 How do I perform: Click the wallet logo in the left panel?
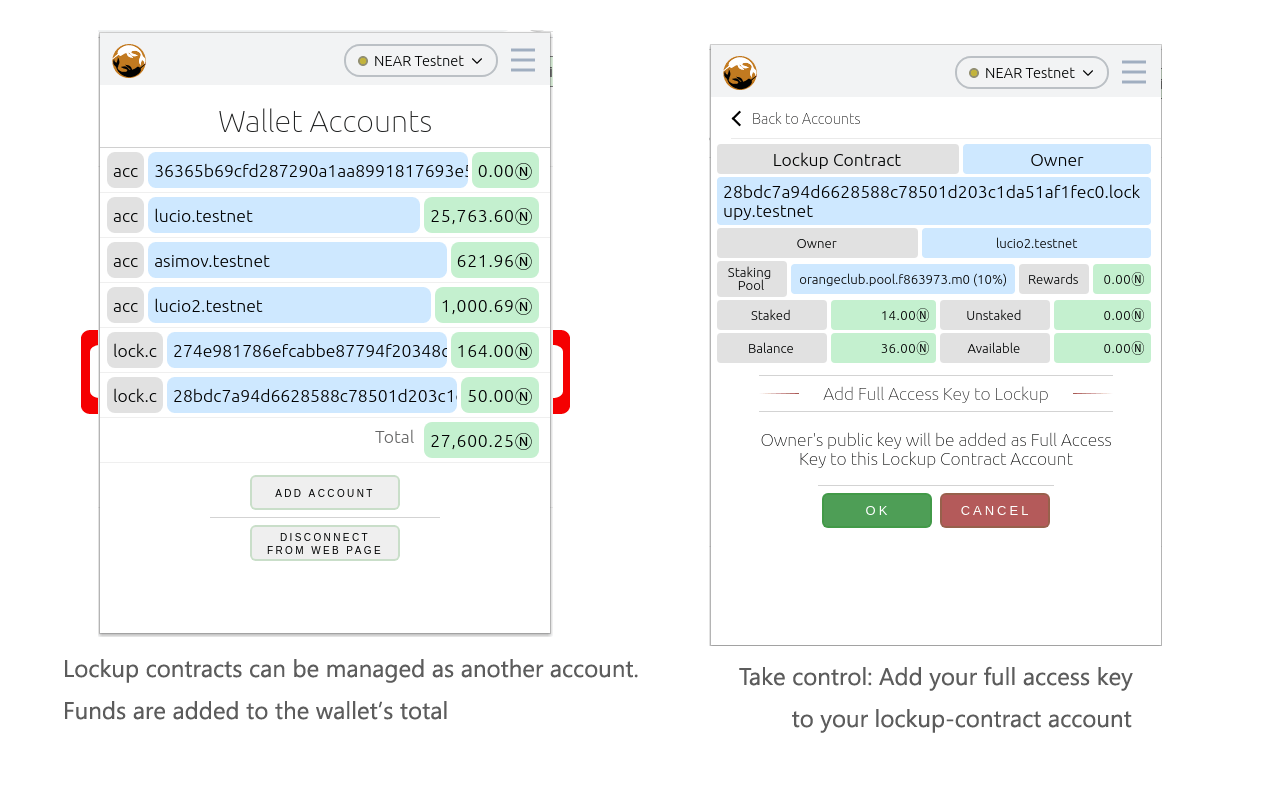tap(129, 61)
